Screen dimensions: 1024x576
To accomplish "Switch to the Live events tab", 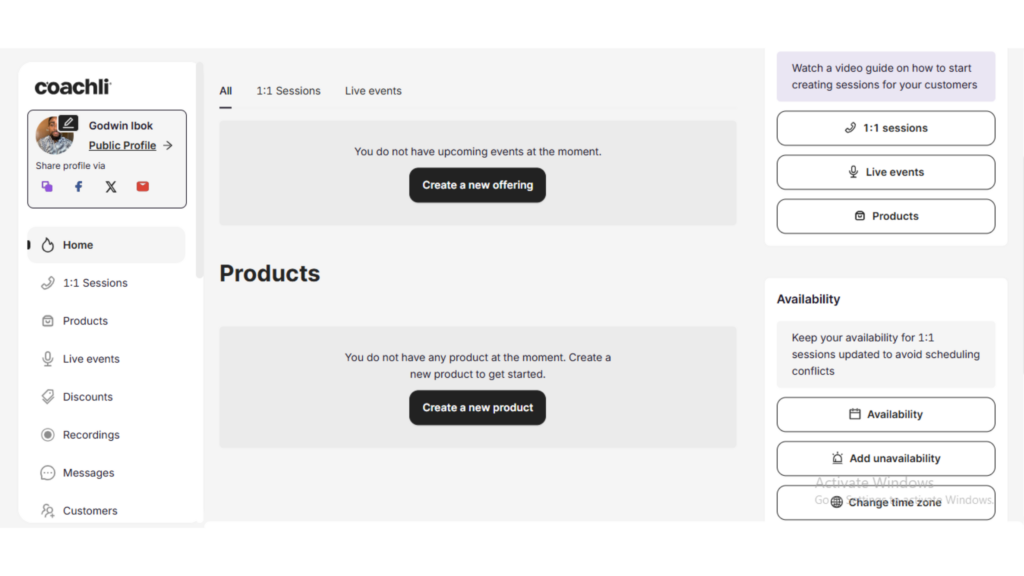I will click(x=373, y=91).
